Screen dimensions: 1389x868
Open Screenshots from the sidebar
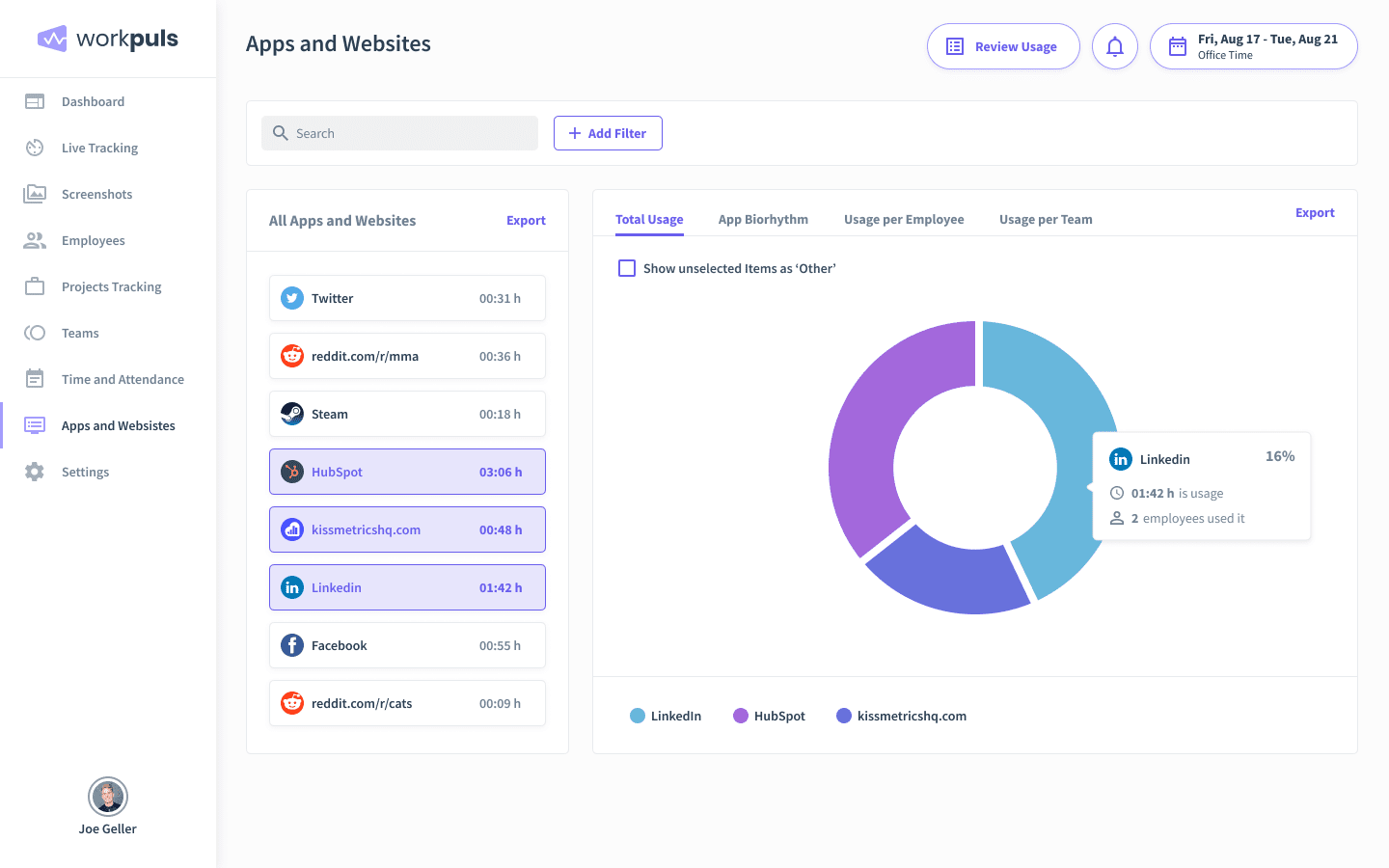35,194
